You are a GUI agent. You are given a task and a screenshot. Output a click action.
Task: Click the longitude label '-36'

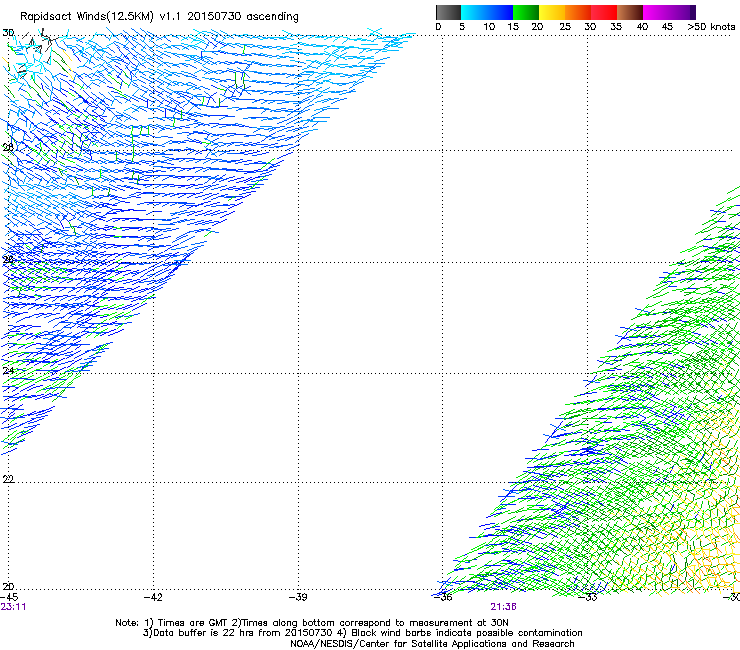tap(443, 597)
